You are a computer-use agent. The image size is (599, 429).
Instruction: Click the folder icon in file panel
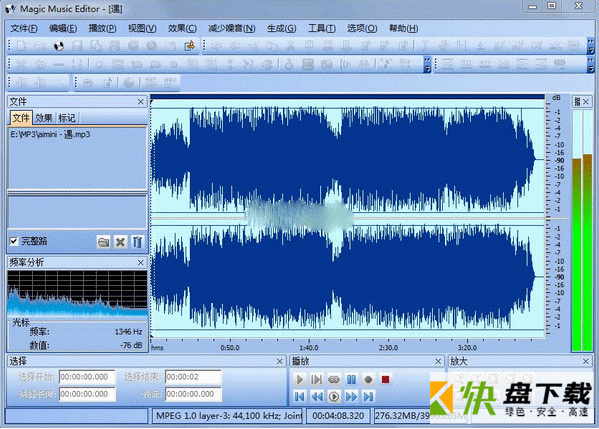pos(103,242)
